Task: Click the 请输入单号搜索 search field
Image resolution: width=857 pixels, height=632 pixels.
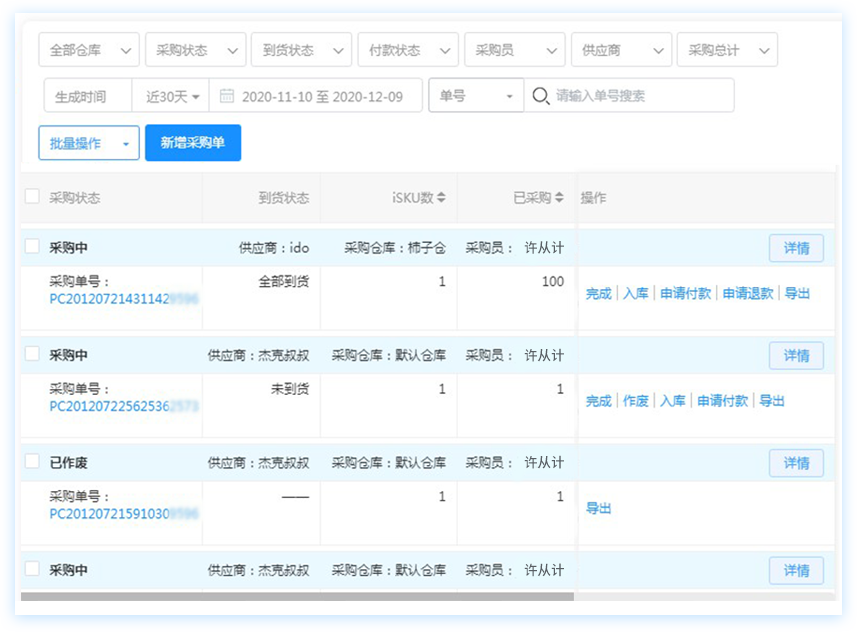Action: [640, 96]
